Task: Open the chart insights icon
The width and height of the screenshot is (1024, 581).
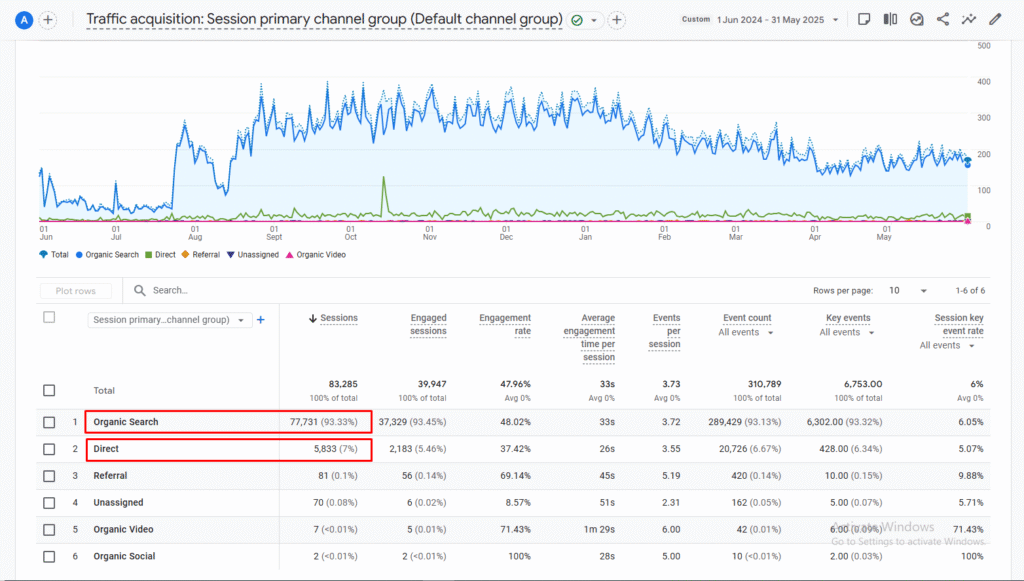Action: click(917, 20)
